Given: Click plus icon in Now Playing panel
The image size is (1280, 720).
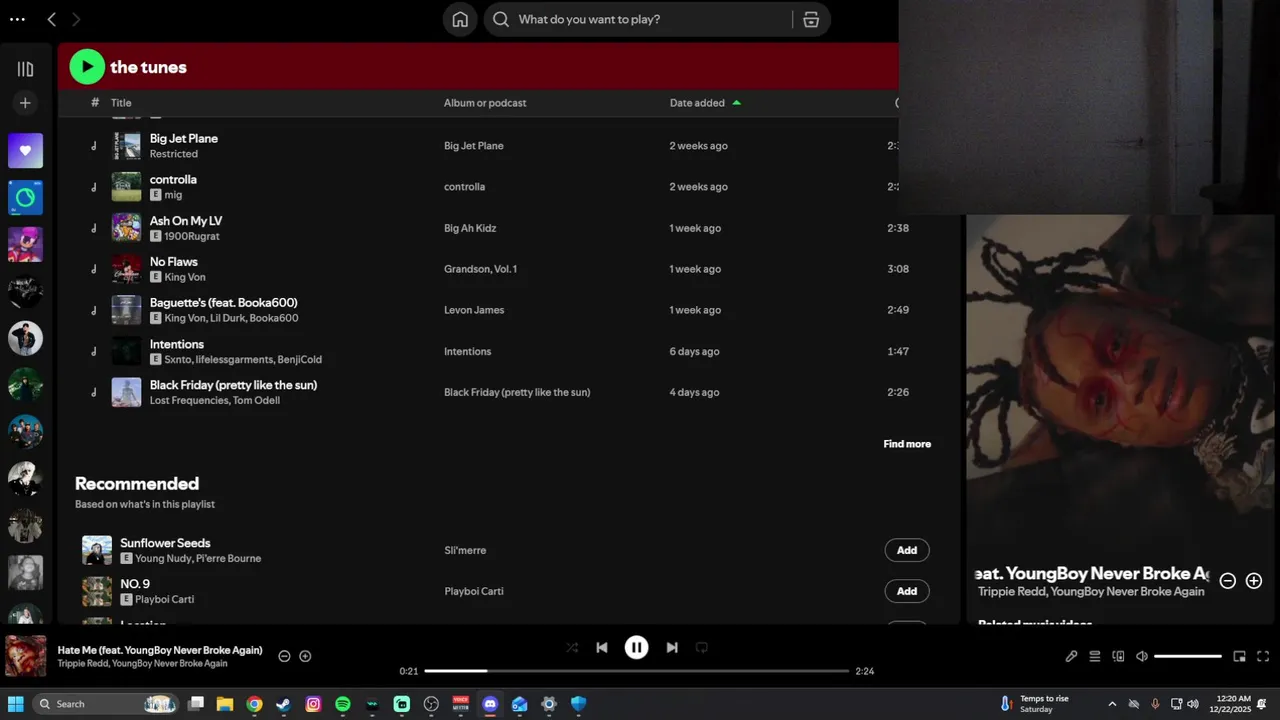Looking at the screenshot, I should (x=1254, y=581).
